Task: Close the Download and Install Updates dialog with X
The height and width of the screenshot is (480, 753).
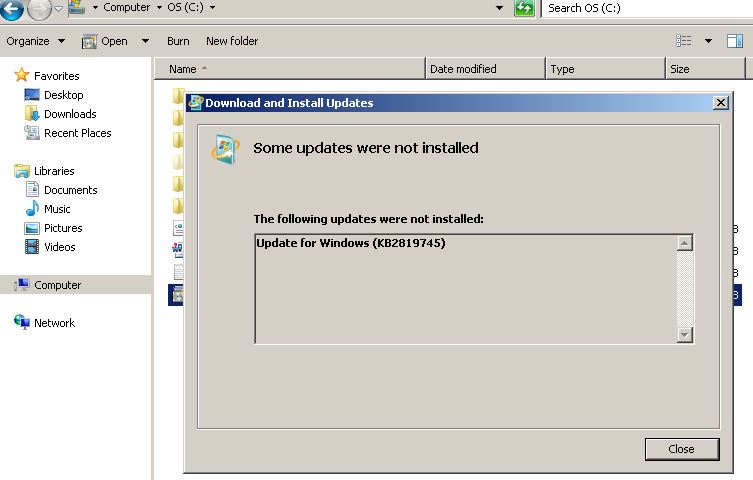Action: pyautogui.click(x=720, y=103)
